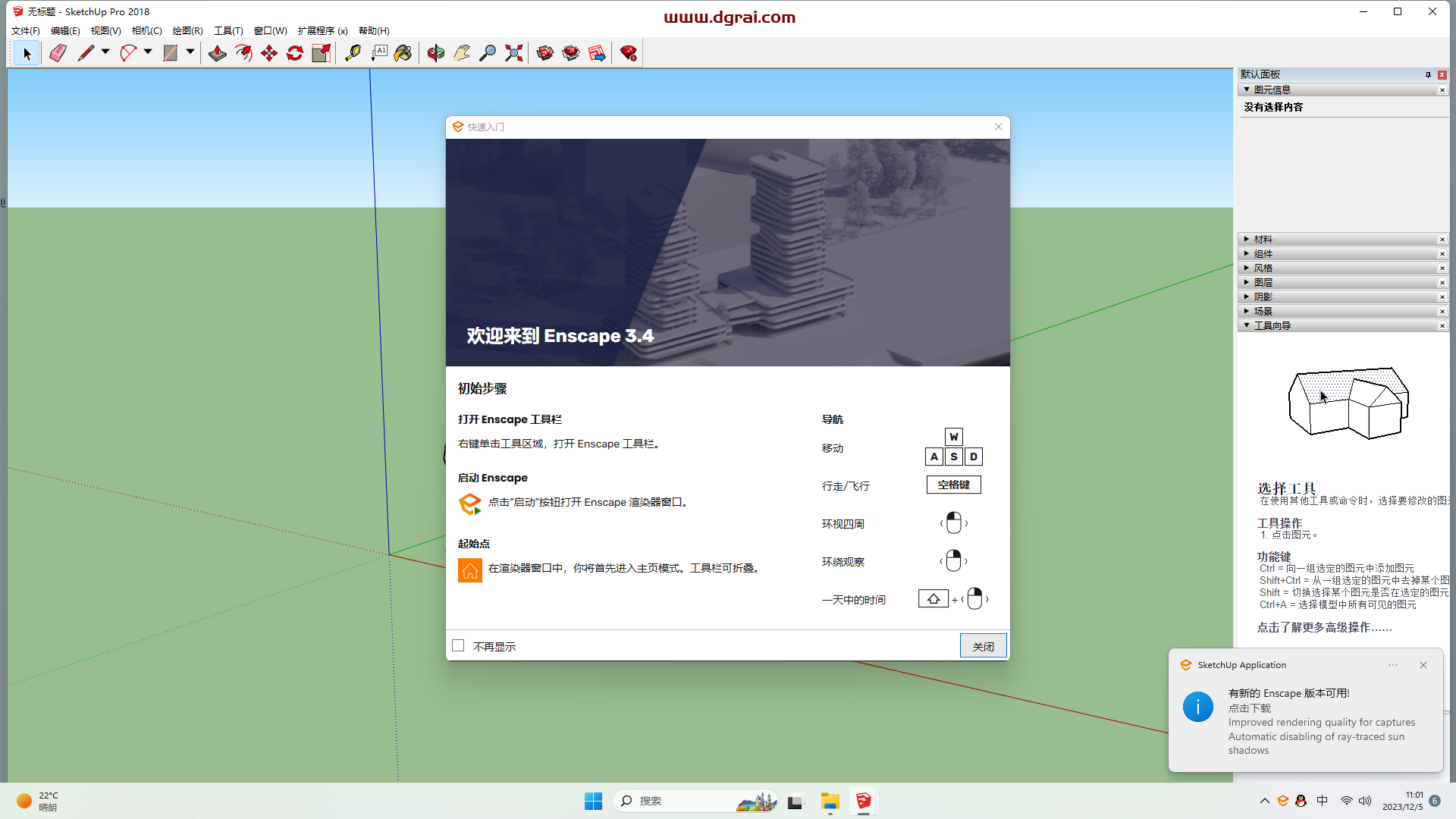Close the 阴影 panel row
The image size is (1456, 819).
[x=1442, y=297]
